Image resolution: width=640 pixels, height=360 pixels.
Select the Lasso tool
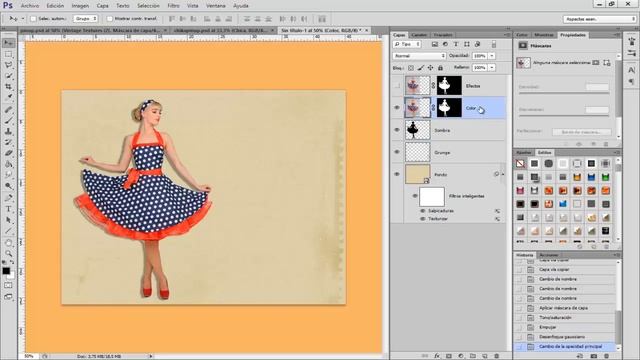[8, 65]
